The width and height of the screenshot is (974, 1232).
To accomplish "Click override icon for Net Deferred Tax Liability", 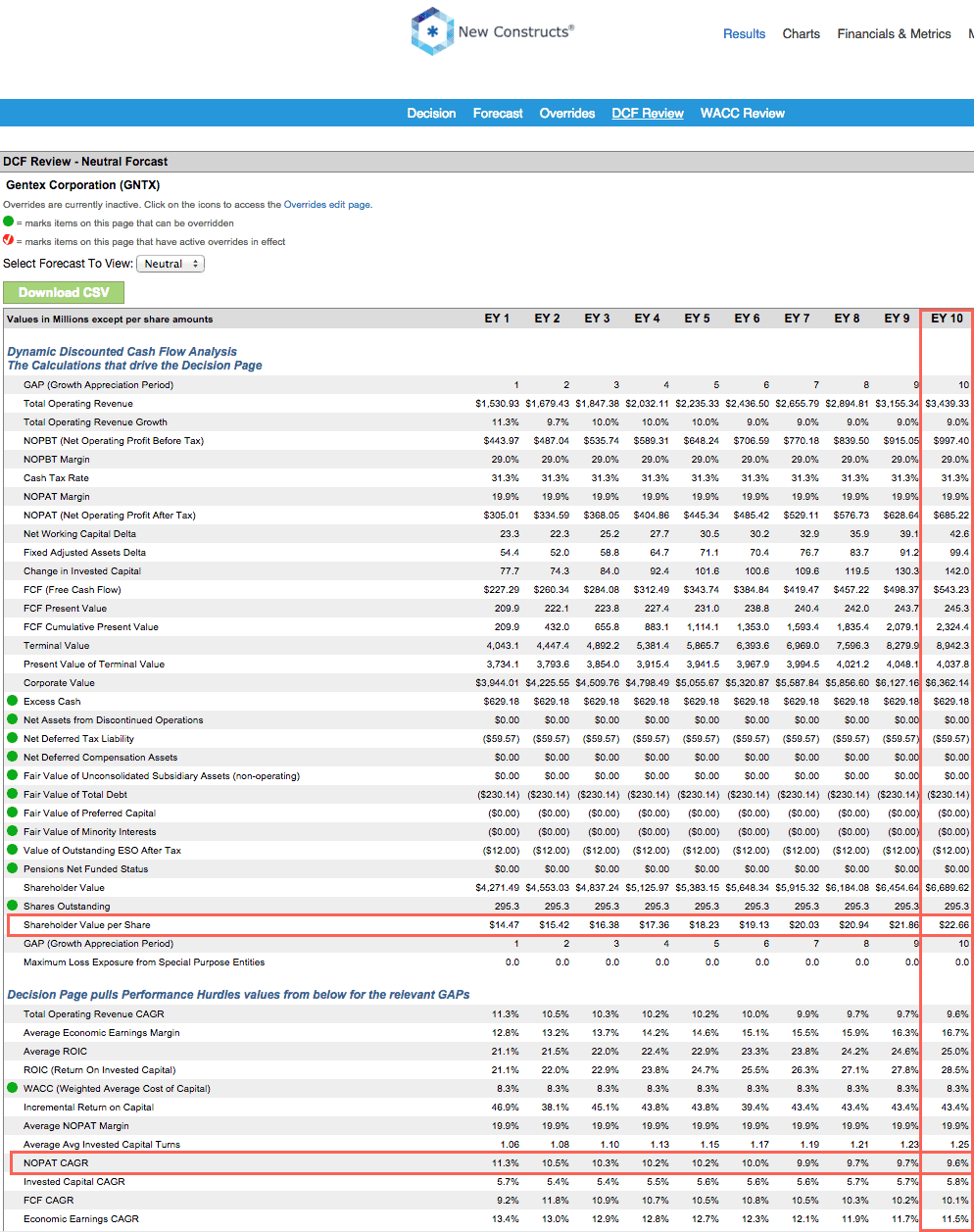I will [12, 738].
